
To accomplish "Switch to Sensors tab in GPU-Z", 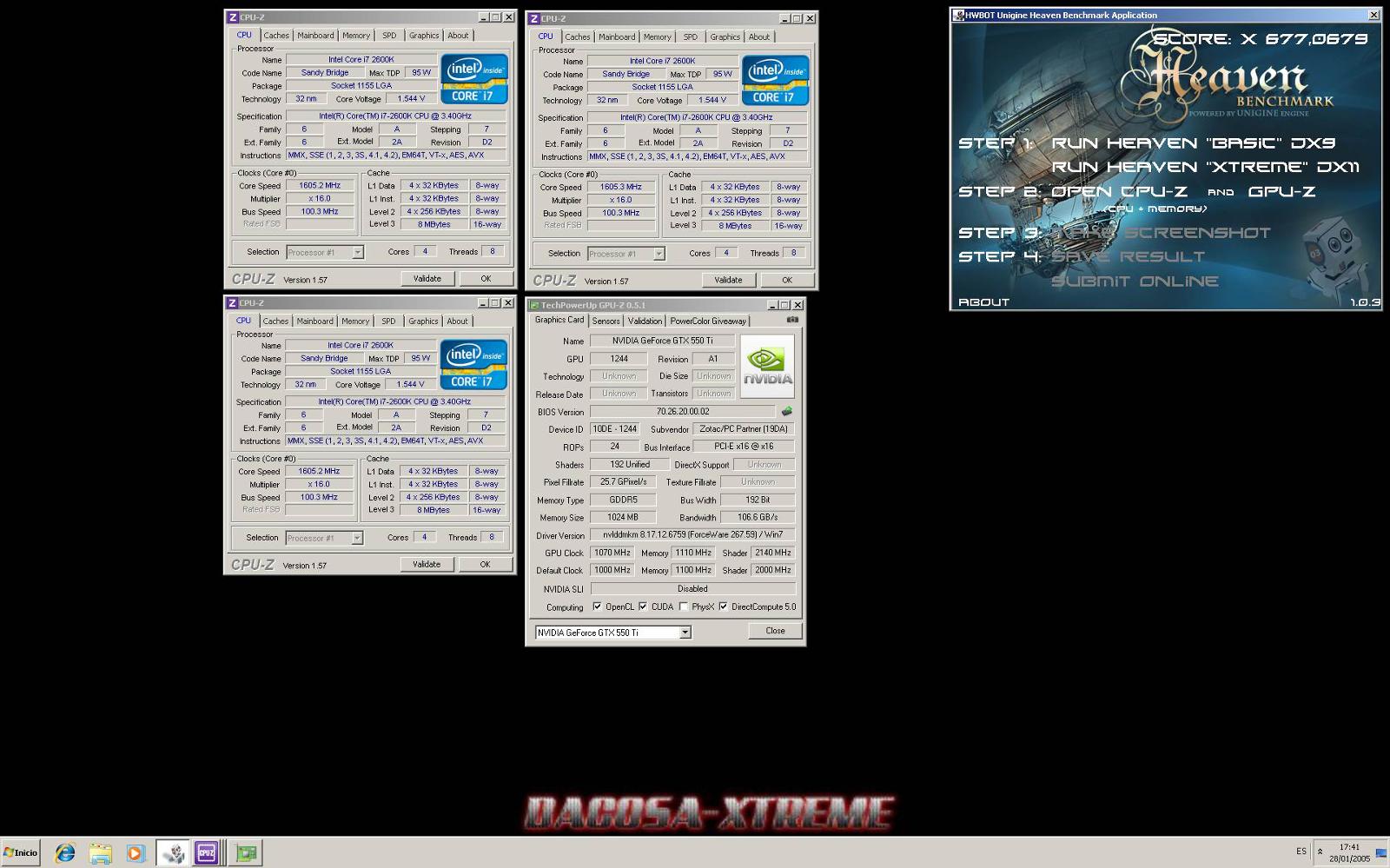I will (x=606, y=321).
